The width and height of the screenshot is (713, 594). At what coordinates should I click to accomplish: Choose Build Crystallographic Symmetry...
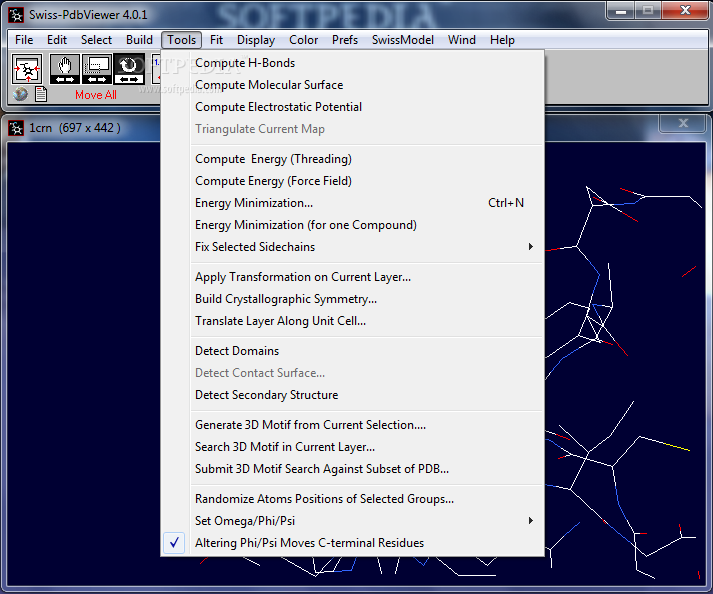pyautogui.click(x=352, y=299)
